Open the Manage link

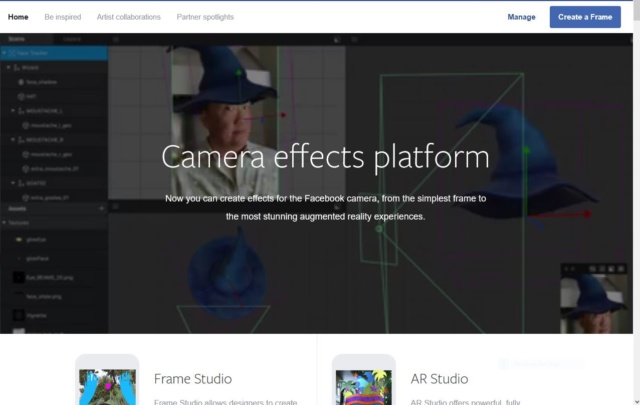[521, 17]
